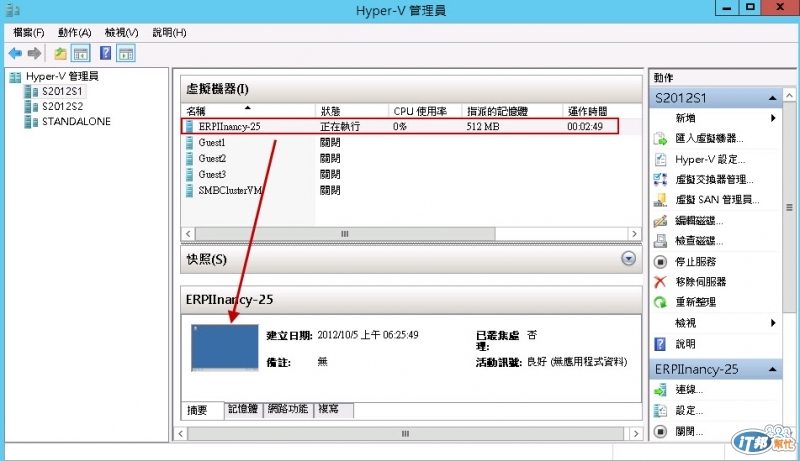
Task: Click center pane bottom scrollbar right arrow
Action: tap(636, 433)
